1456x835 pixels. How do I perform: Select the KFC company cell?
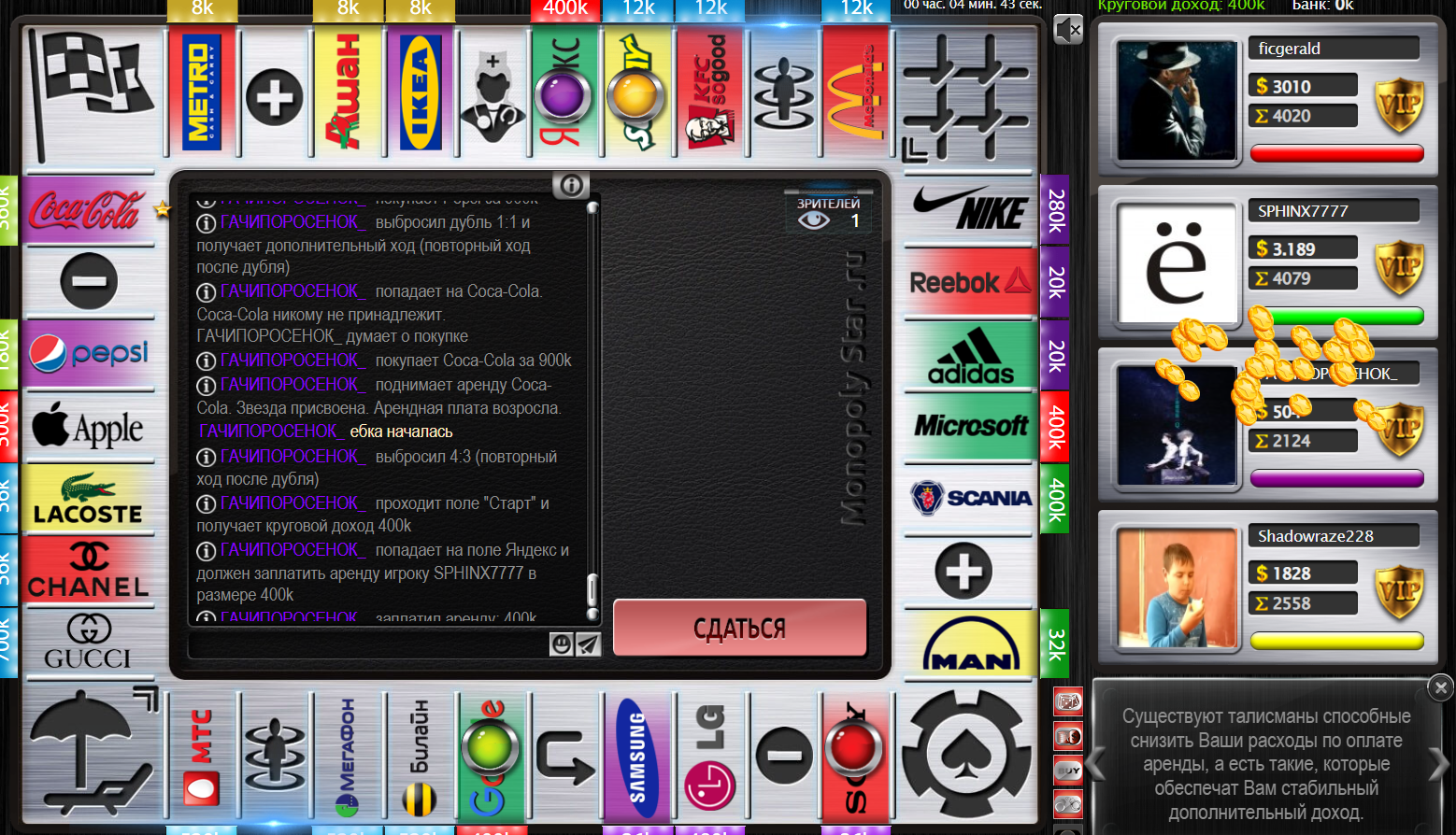pyautogui.click(x=711, y=92)
